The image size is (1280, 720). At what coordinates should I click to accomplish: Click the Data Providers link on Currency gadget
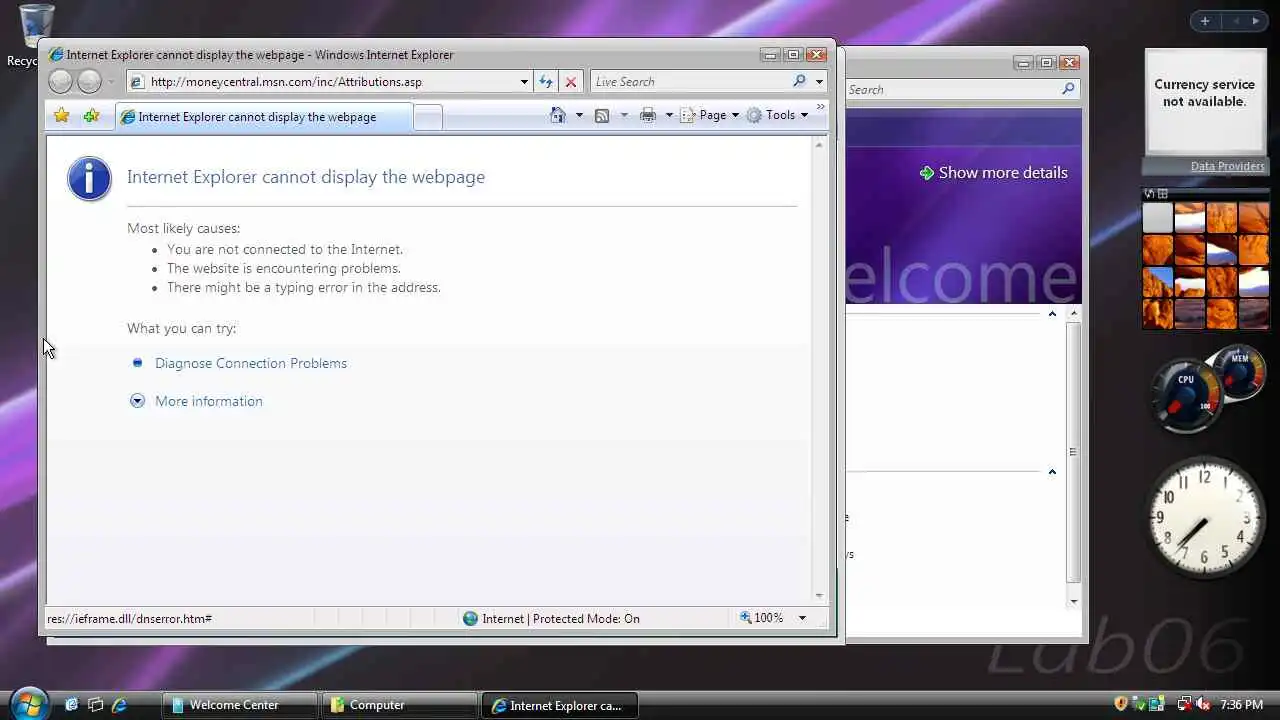point(1227,166)
